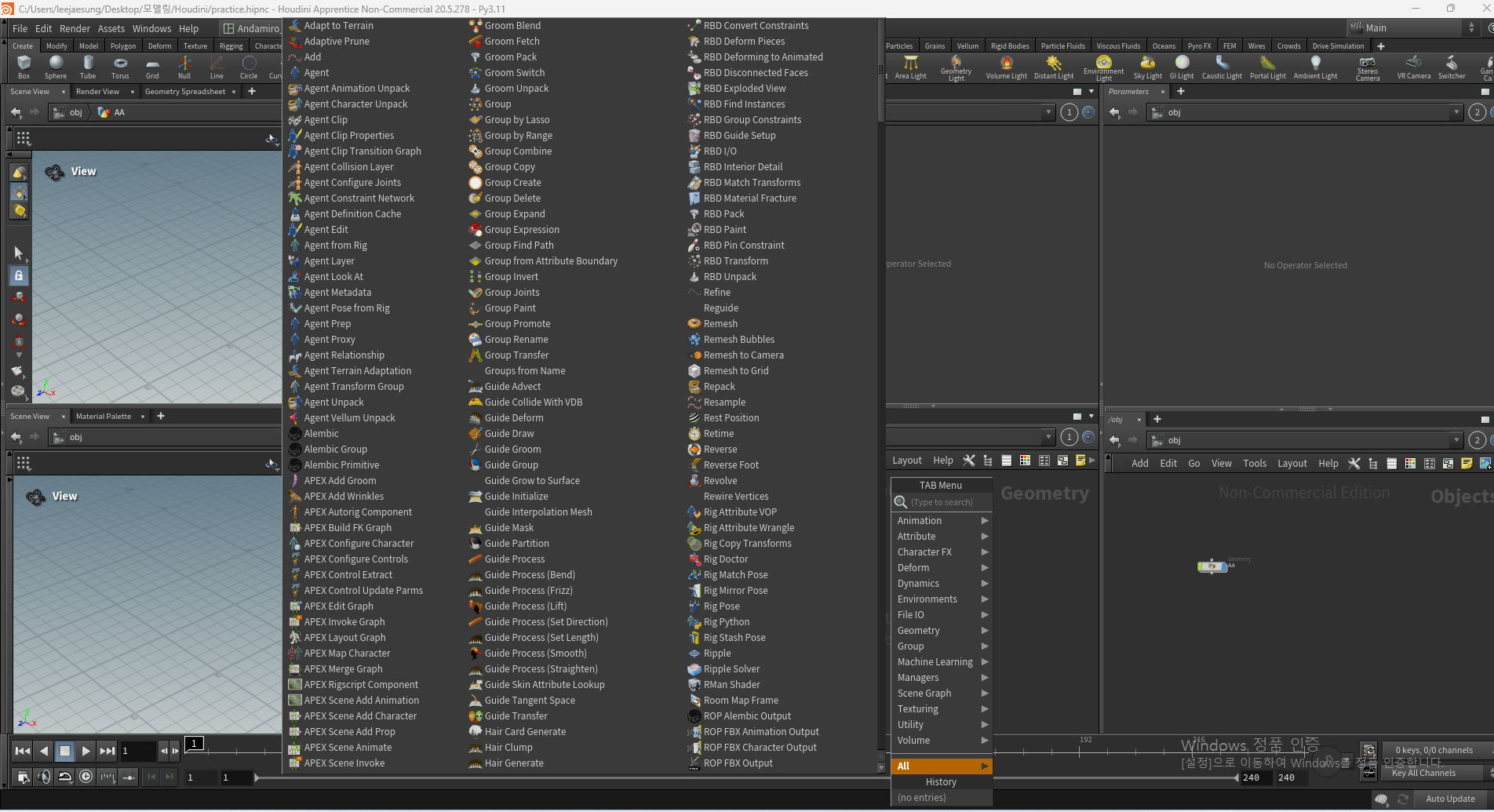Image resolution: width=1494 pixels, height=812 pixels.
Task: Open the Windows menu
Action: point(151,28)
